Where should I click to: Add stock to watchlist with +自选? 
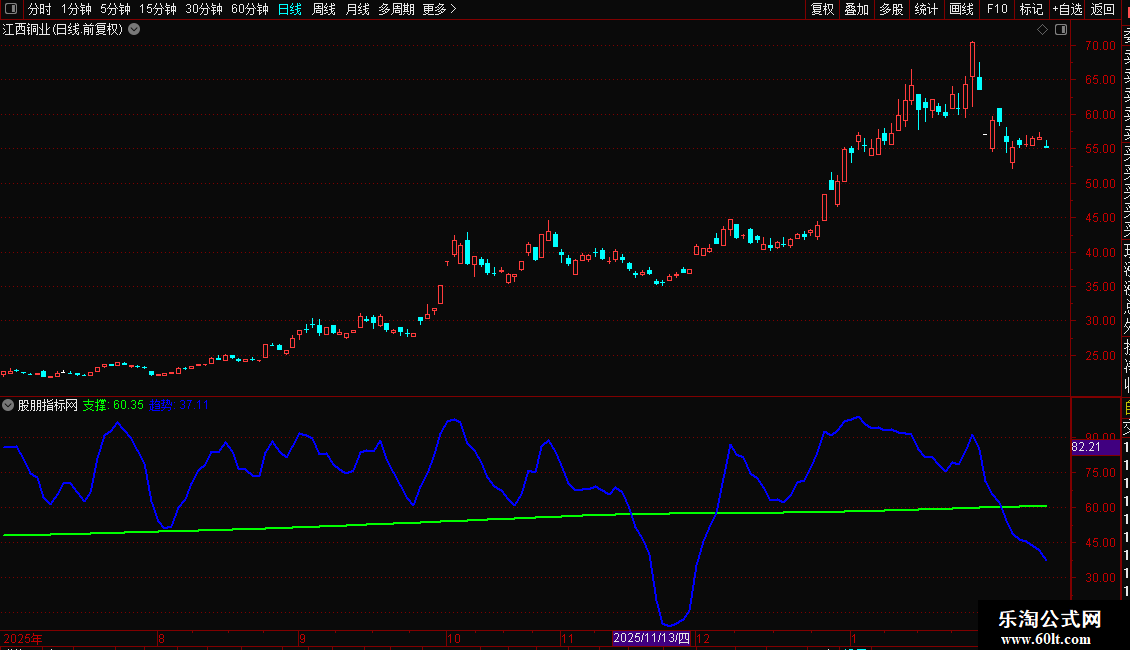[1067, 9]
